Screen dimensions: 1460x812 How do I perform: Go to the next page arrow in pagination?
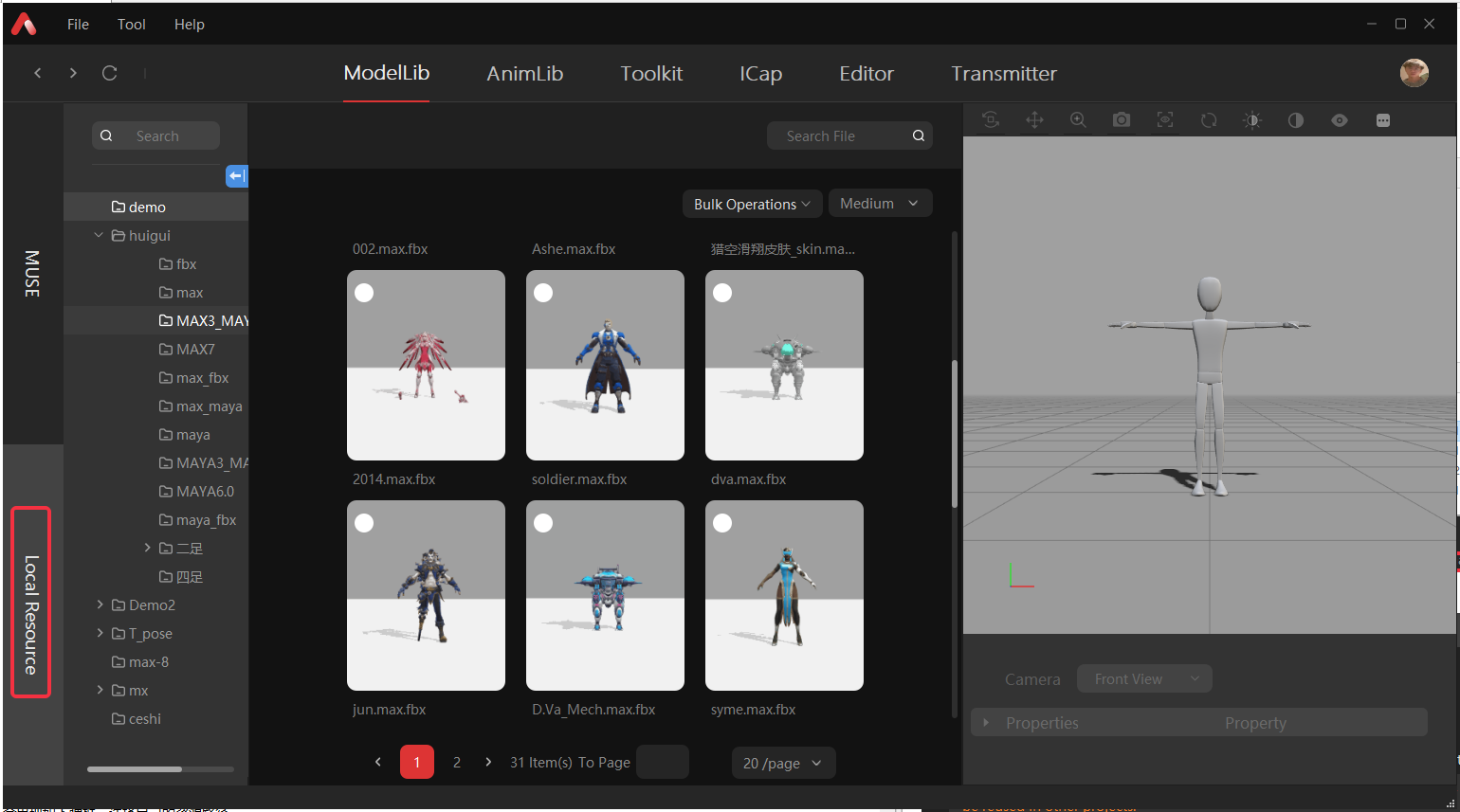[488, 762]
